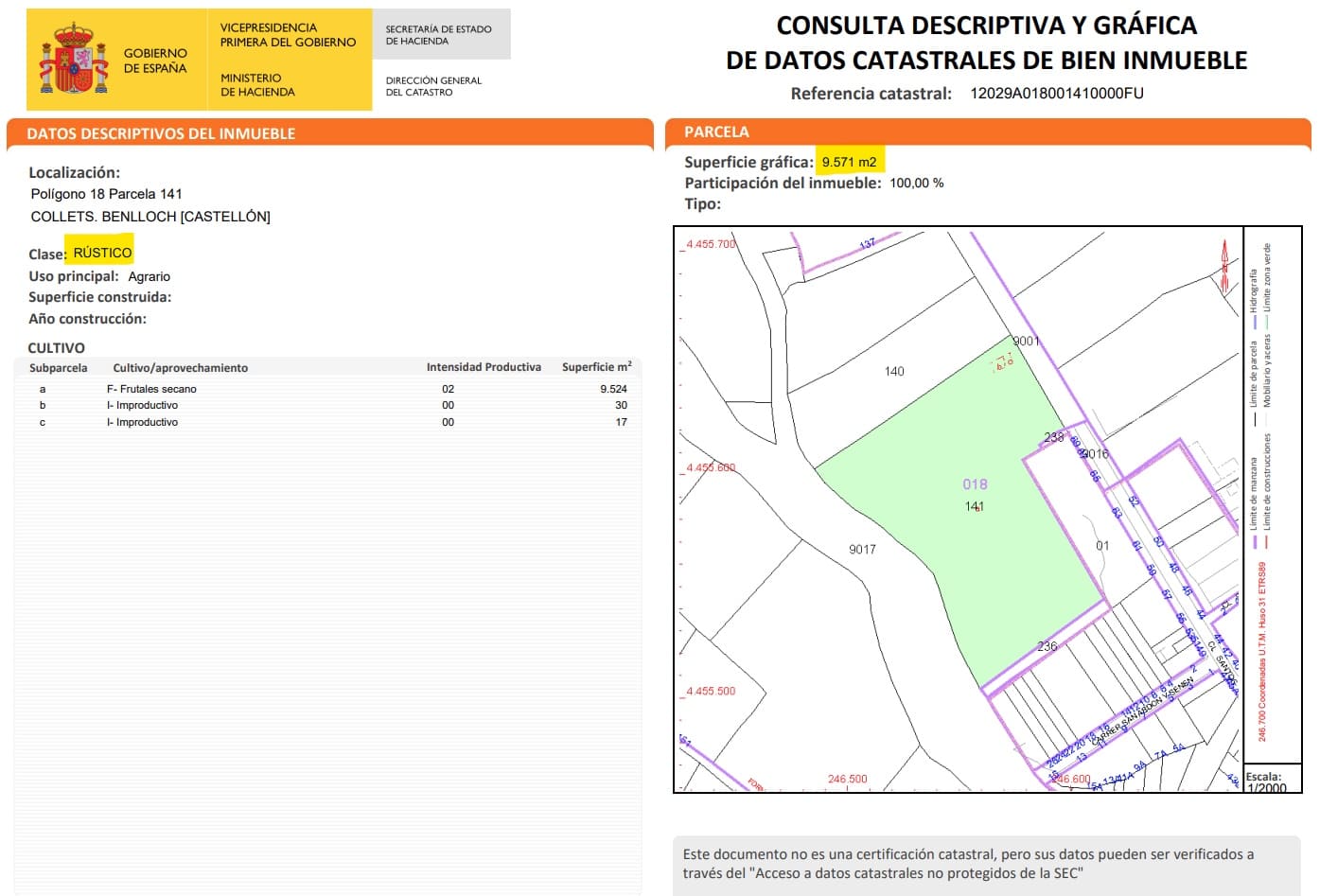Click the Superficie m² column header
1320x896 pixels.
596,367
